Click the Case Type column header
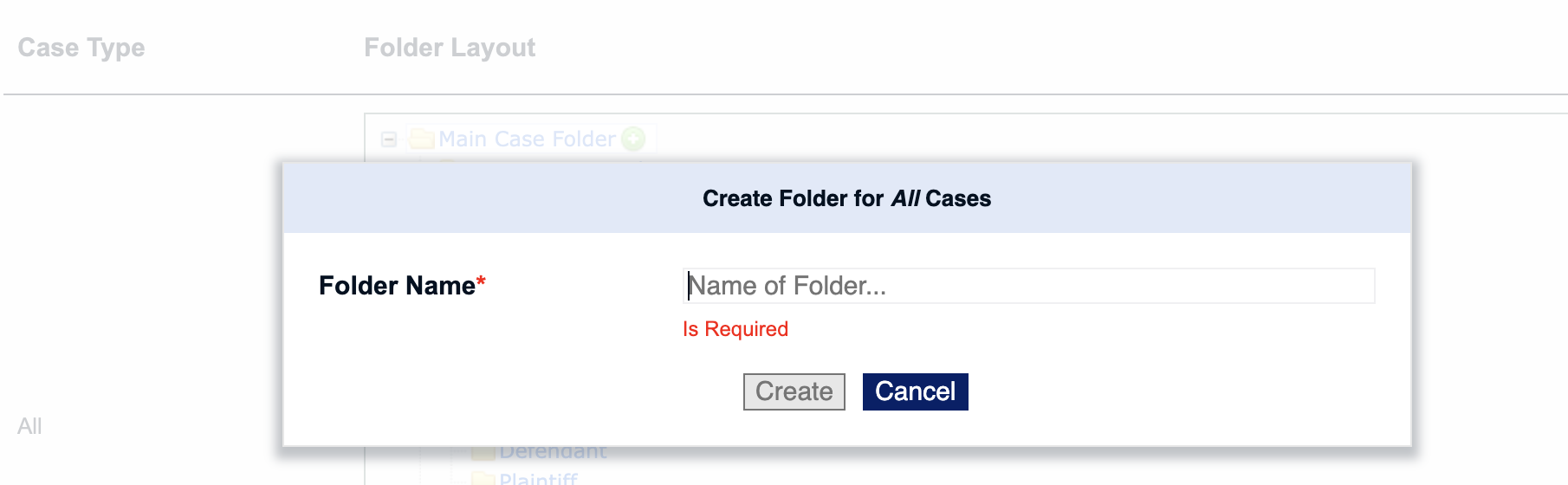Image resolution: width=1568 pixels, height=485 pixels. (81, 48)
